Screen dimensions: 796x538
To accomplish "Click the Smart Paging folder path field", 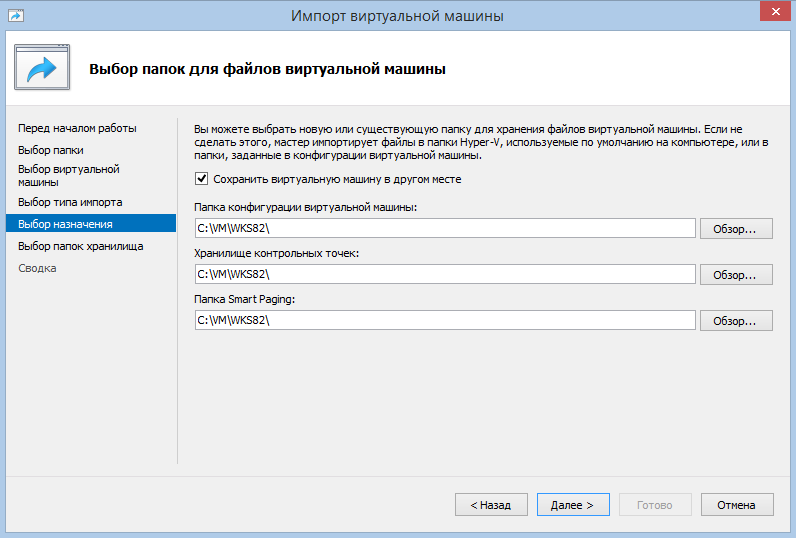I will (444, 321).
